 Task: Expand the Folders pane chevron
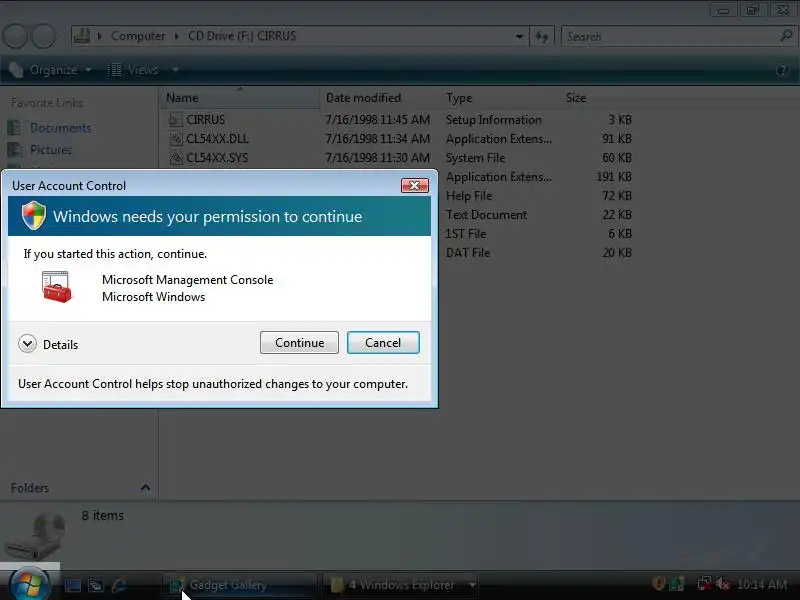[145, 488]
